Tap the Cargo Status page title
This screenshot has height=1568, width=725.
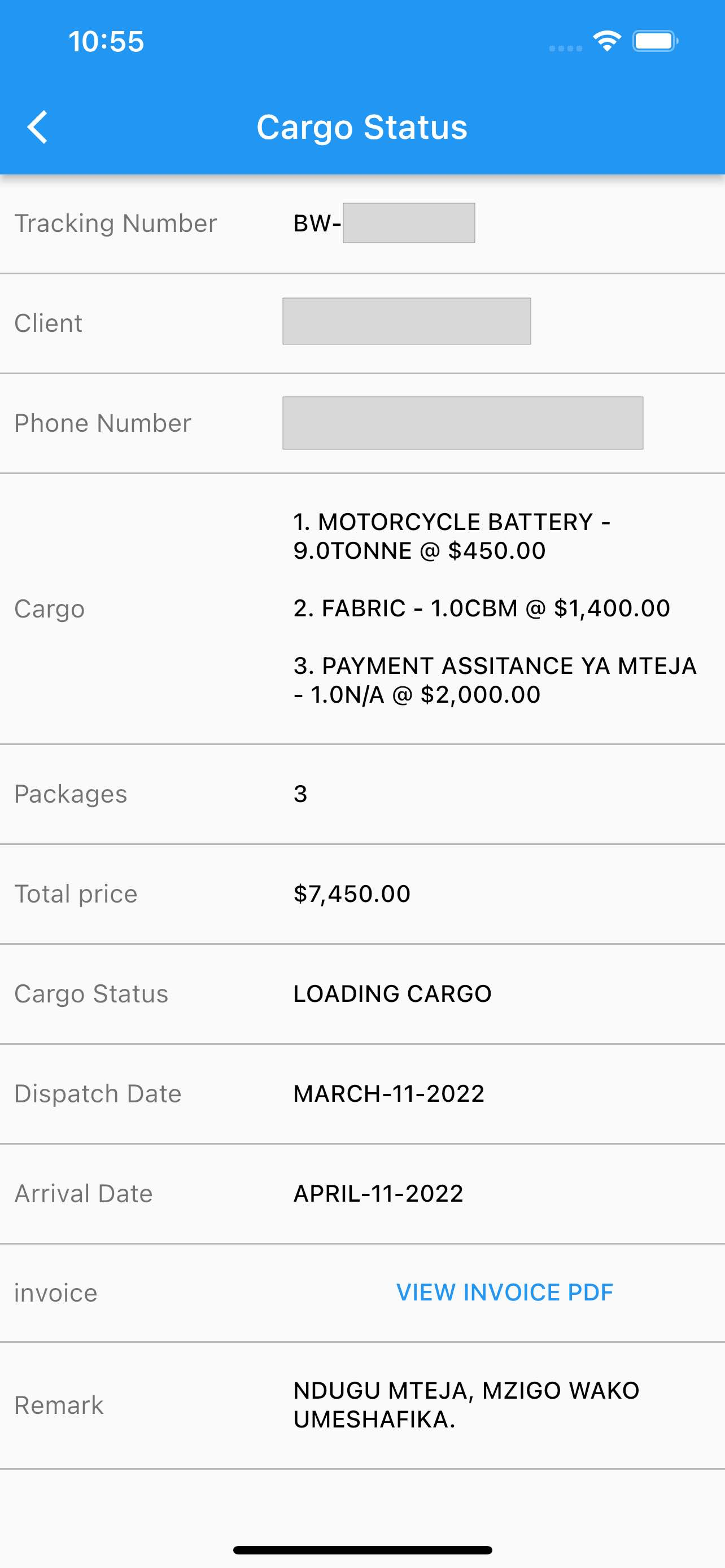(x=362, y=127)
